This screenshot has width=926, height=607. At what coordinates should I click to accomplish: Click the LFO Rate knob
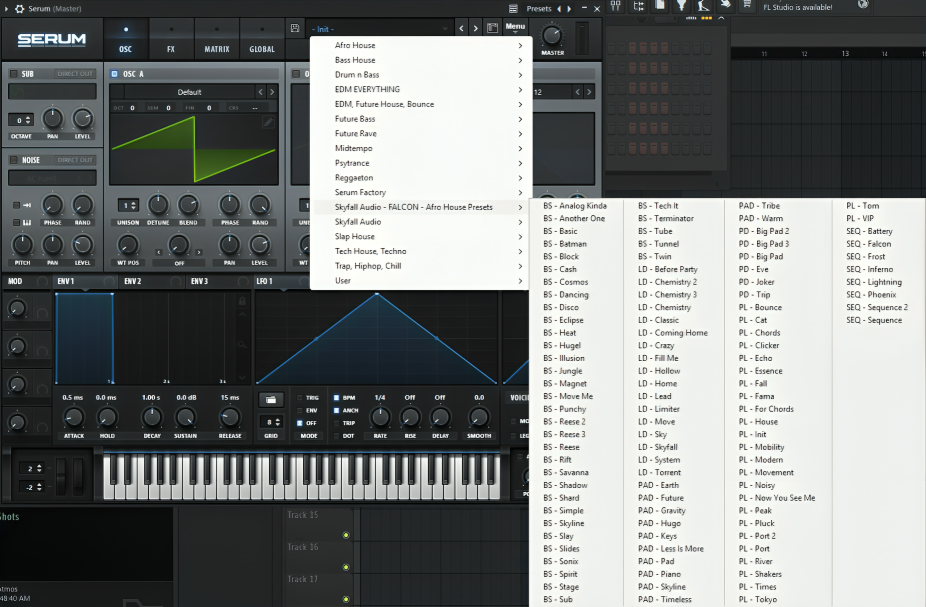tap(380, 417)
